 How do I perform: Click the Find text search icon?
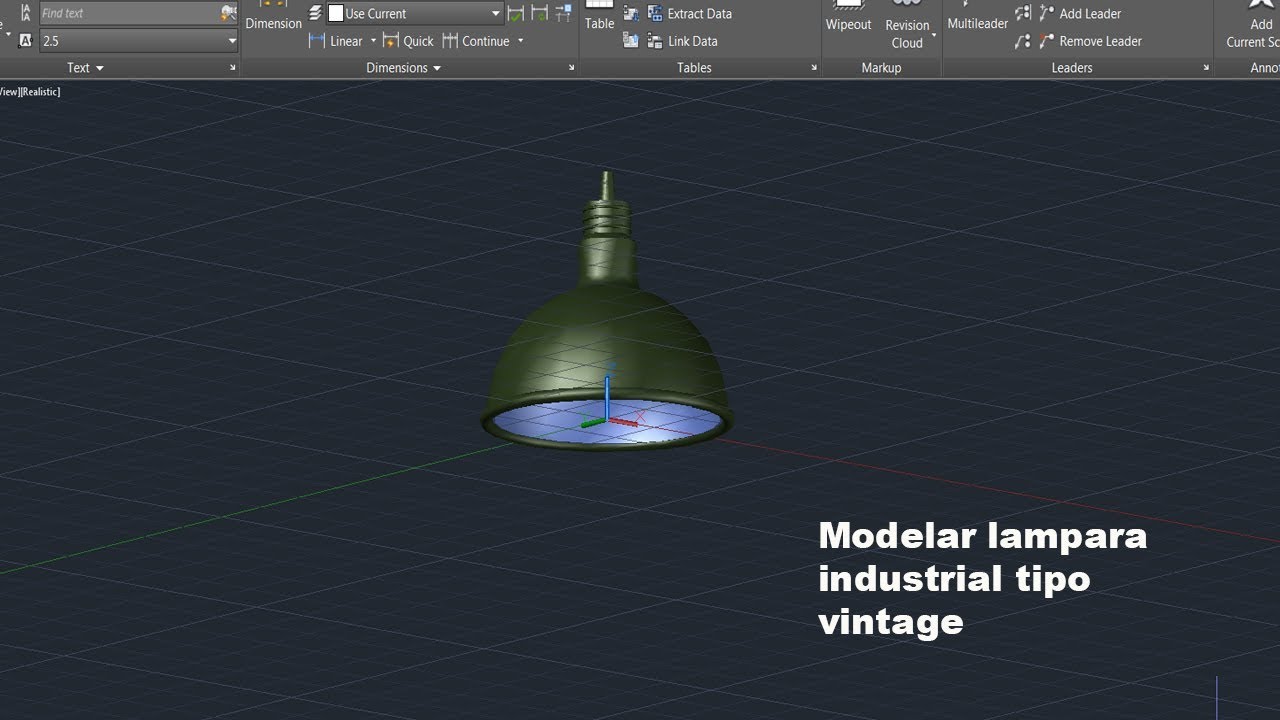(x=229, y=13)
